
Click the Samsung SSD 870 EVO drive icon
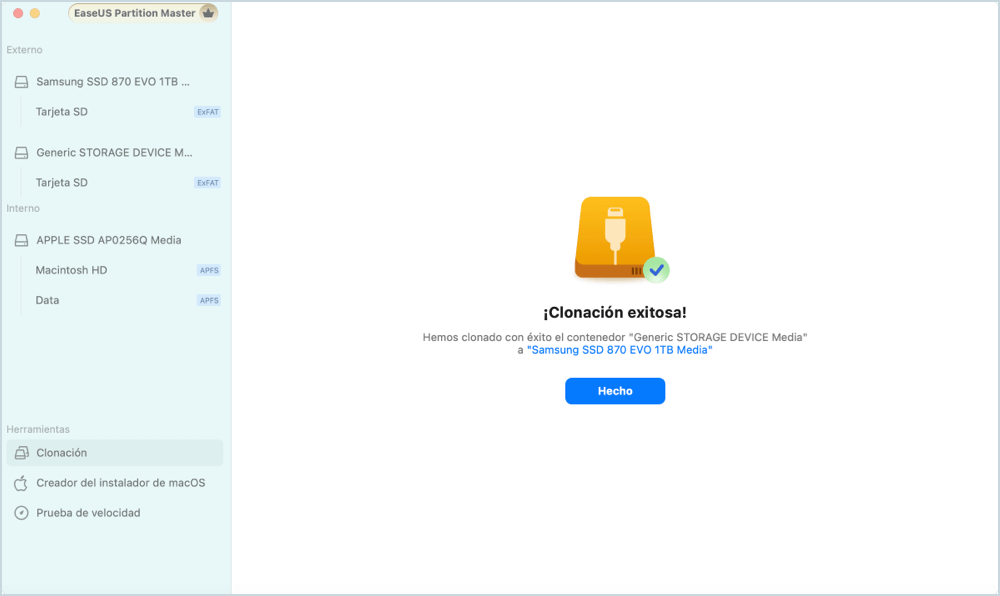22,82
